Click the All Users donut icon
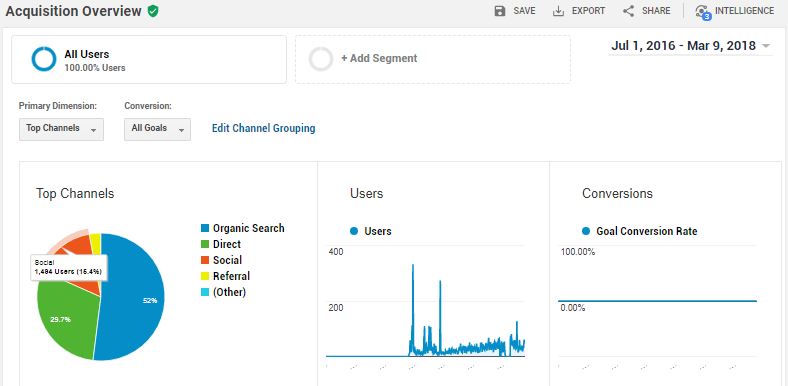The height and width of the screenshot is (386, 788). [x=44, y=59]
